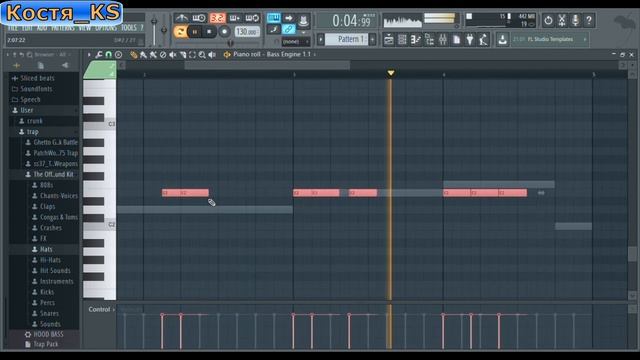Open the Plugin picker plug icon
Viewport: 640px width, 360px height.
[470, 40]
